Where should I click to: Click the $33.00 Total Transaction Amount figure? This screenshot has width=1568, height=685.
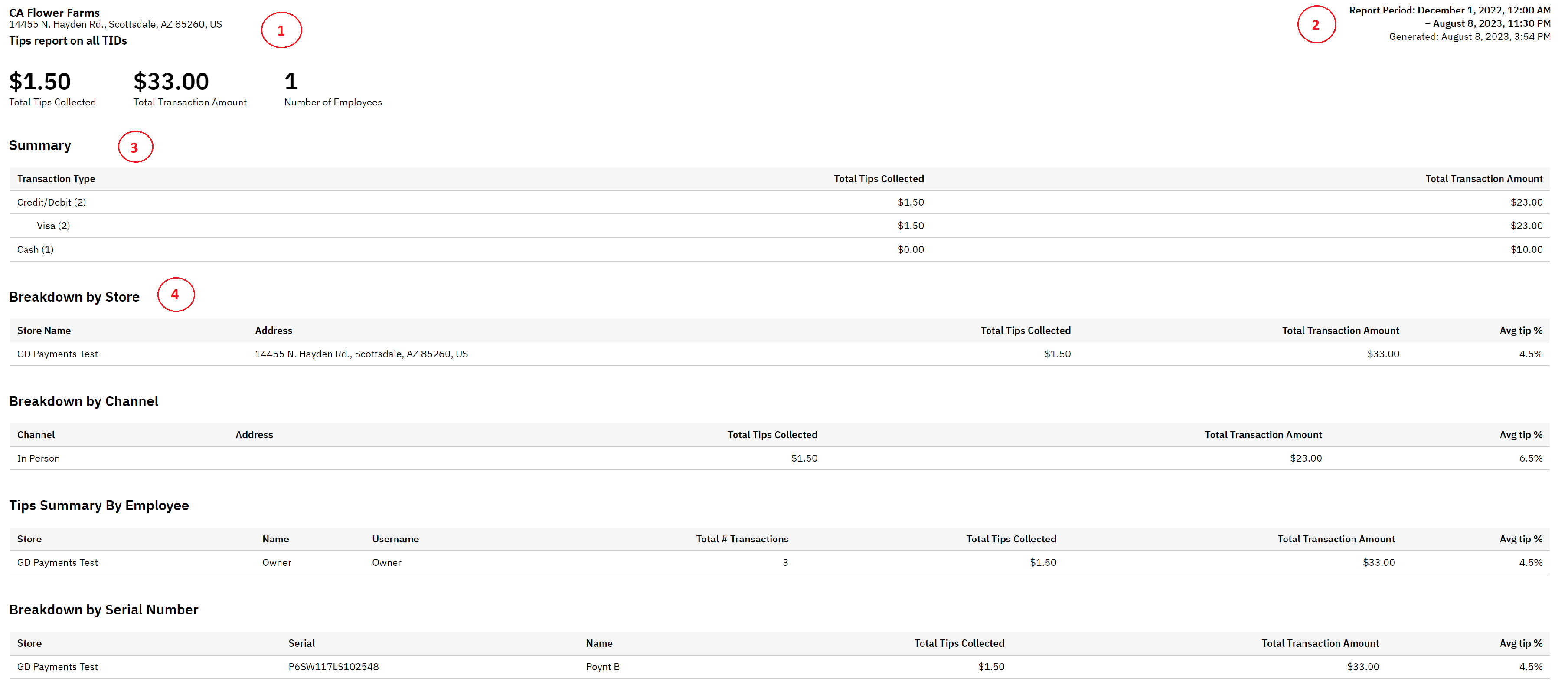(x=171, y=82)
